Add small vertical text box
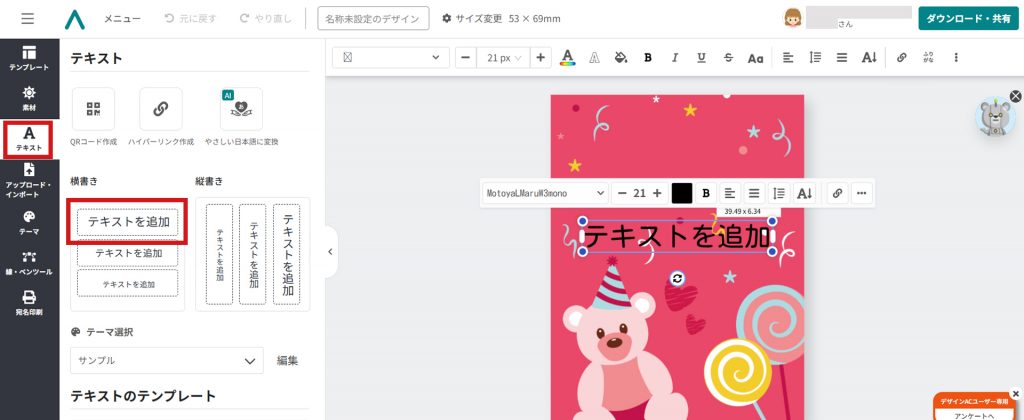The width and height of the screenshot is (1024, 420). (219, 254)
